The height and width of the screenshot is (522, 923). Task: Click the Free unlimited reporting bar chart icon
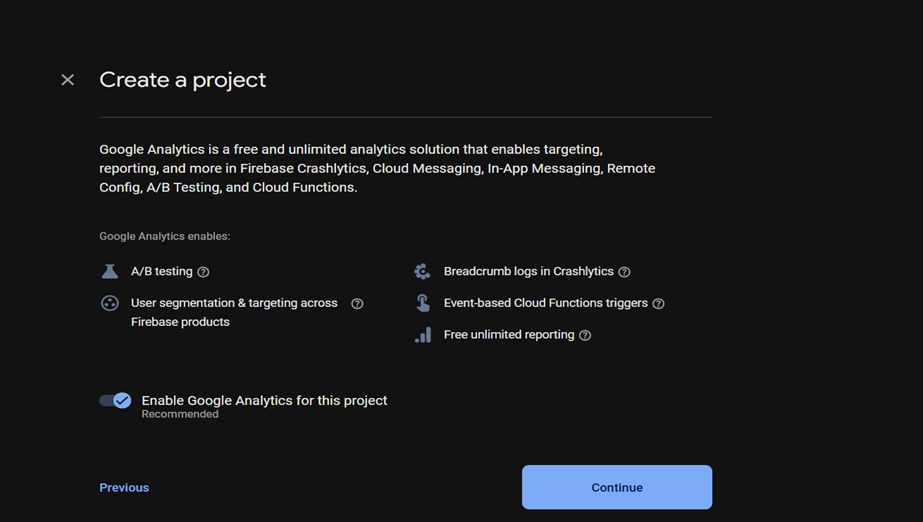pos(423,335)
